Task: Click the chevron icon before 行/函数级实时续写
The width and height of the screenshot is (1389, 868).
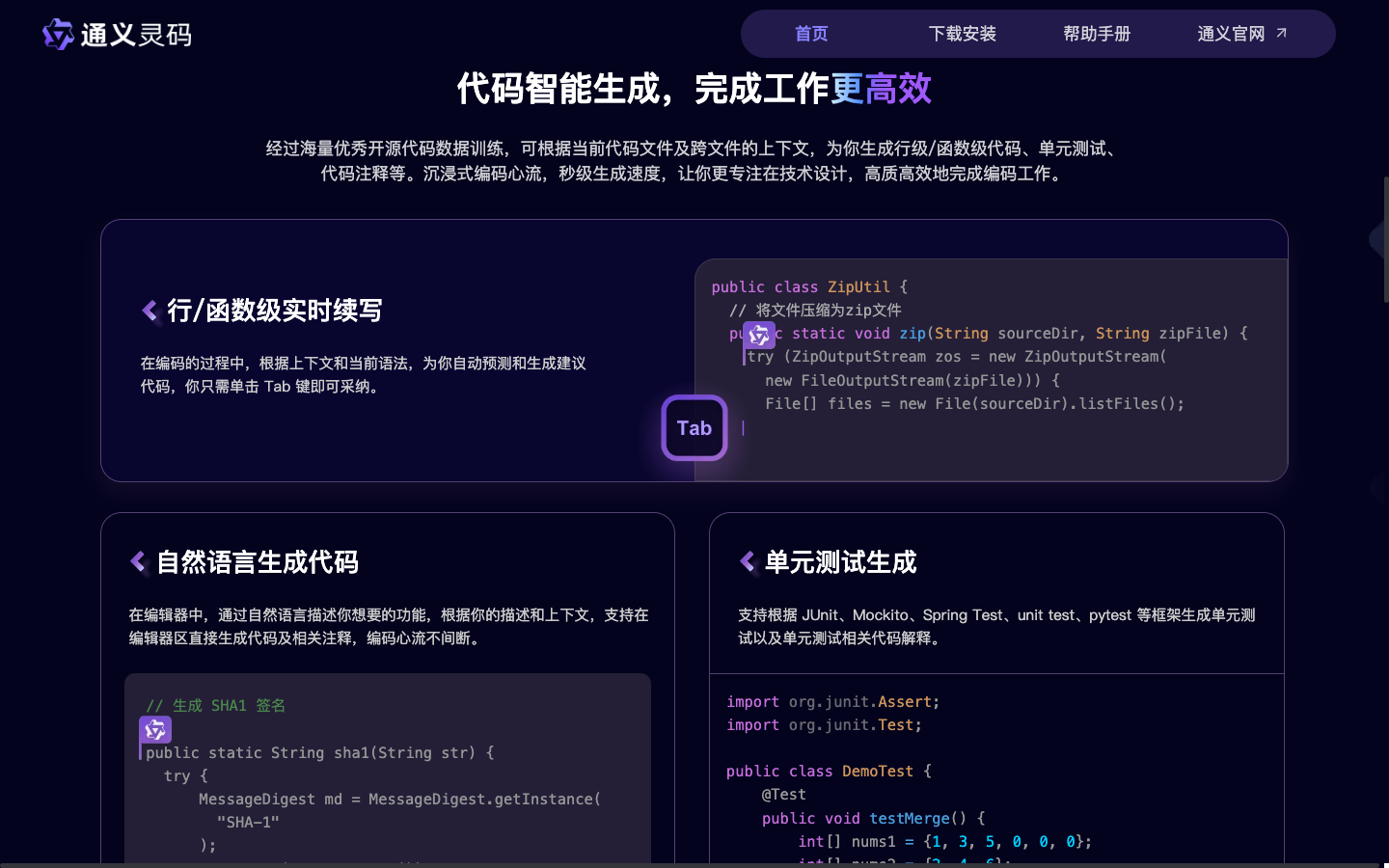Action: coord(150,310)
